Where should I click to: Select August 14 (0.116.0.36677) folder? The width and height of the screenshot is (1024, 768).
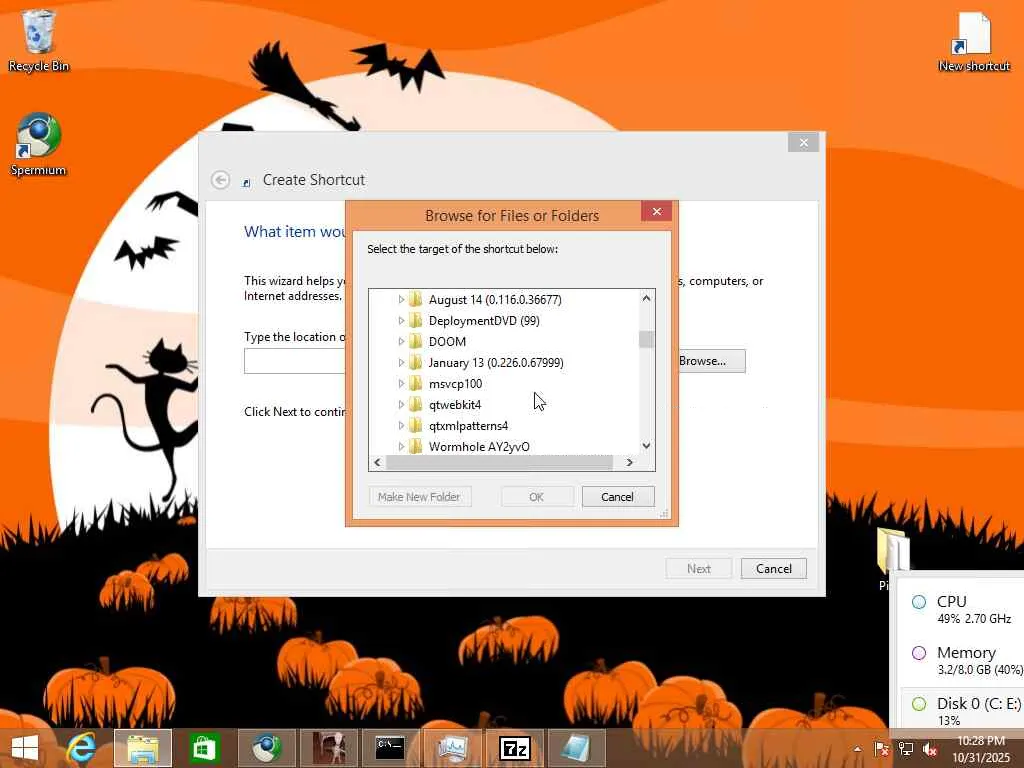coord(495,300)
